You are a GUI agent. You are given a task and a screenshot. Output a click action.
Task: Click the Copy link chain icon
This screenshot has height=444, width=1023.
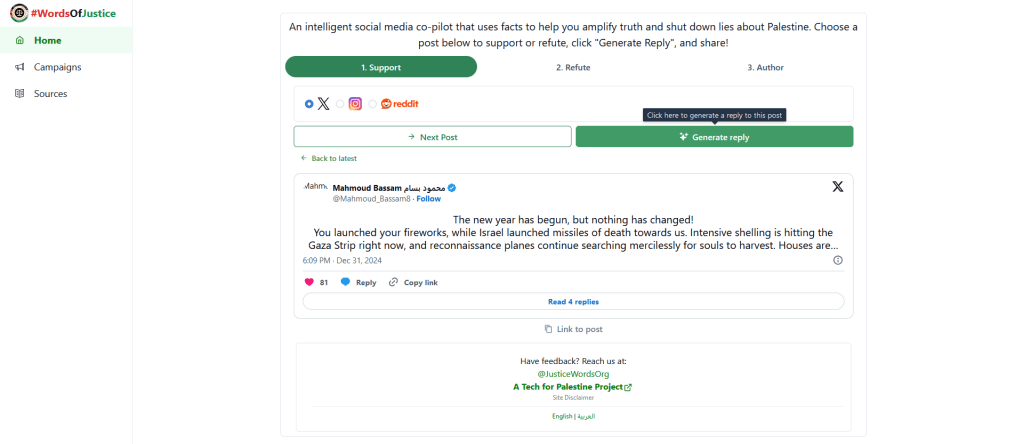[394, 282]
